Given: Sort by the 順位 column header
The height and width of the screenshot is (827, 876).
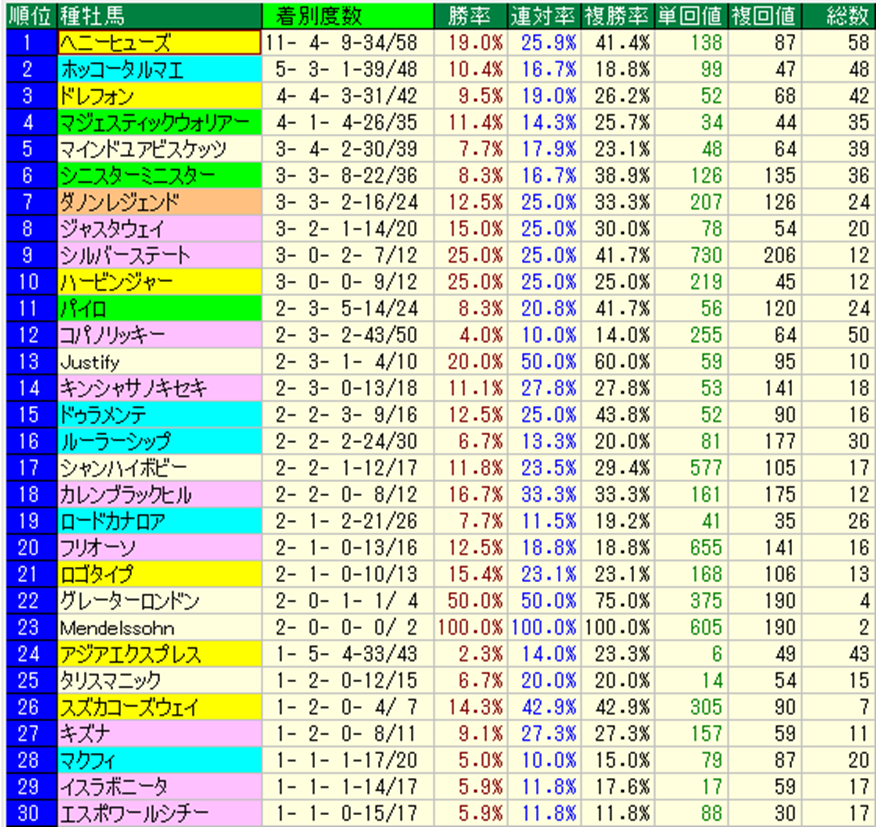Looking at the screenshot, I should click(x=32, y=16).
